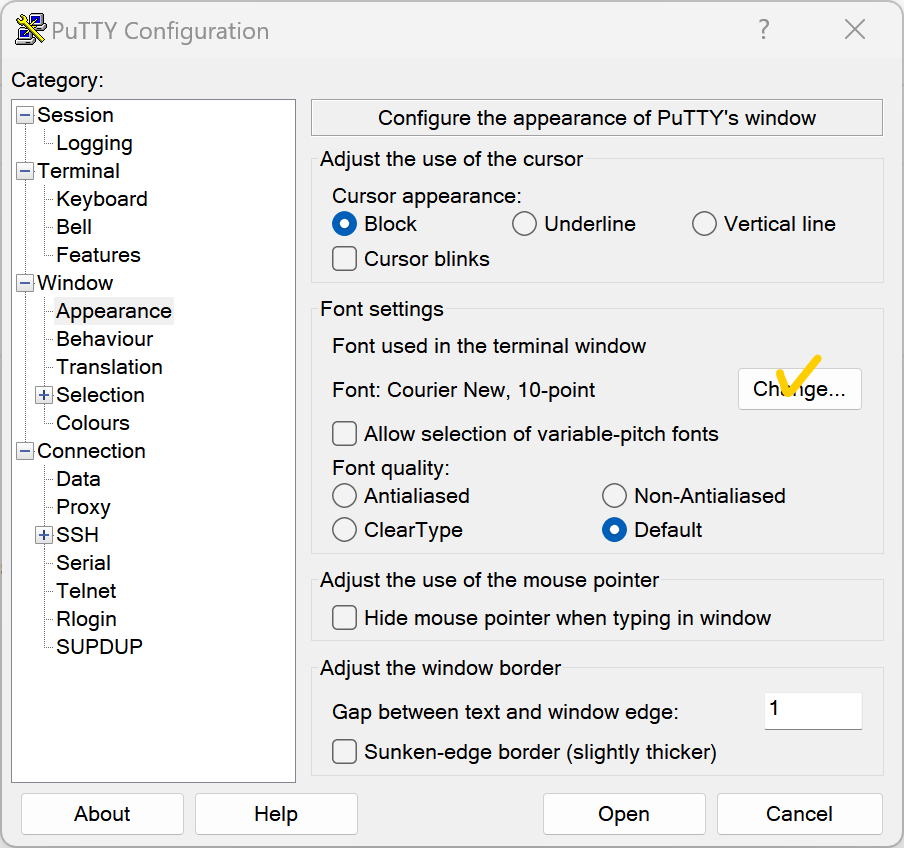
Task: Go to the Translation category
Action: click(x=110, y=367)
